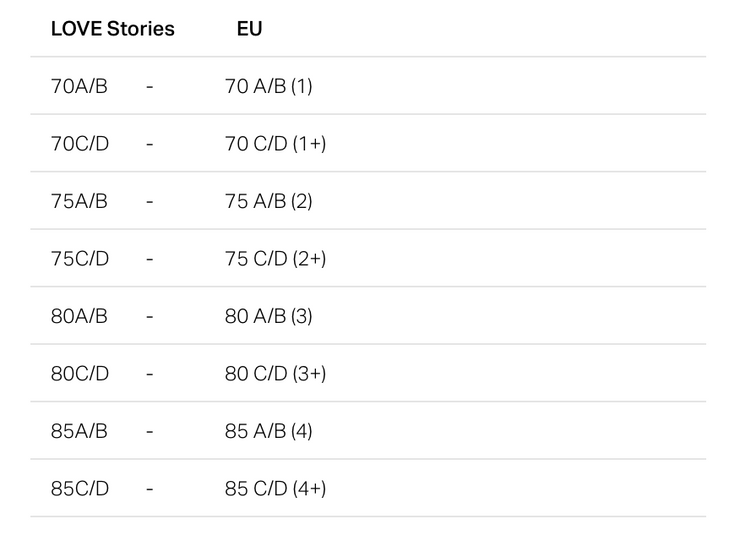Click the 80 A/B (3) EU entry

269,316
